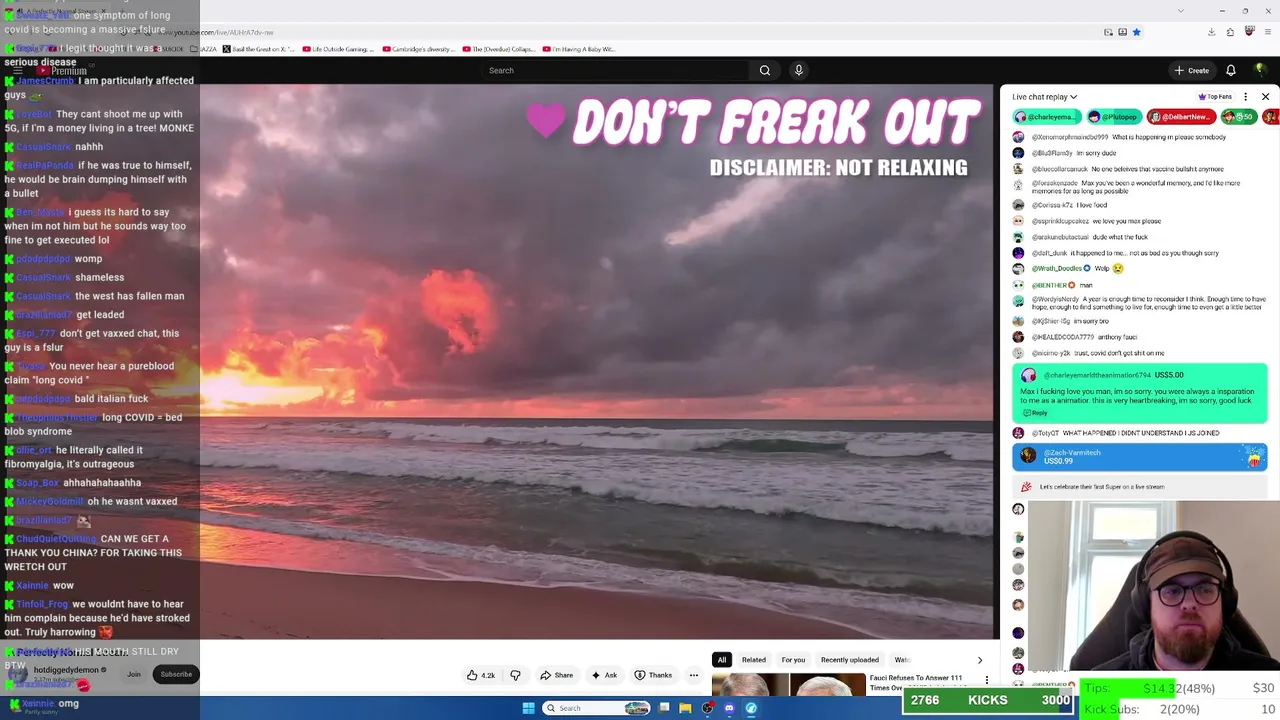Subscribe to the channel
The image size is (1280, 720).
pyautogui.click(x=176, y=674)
